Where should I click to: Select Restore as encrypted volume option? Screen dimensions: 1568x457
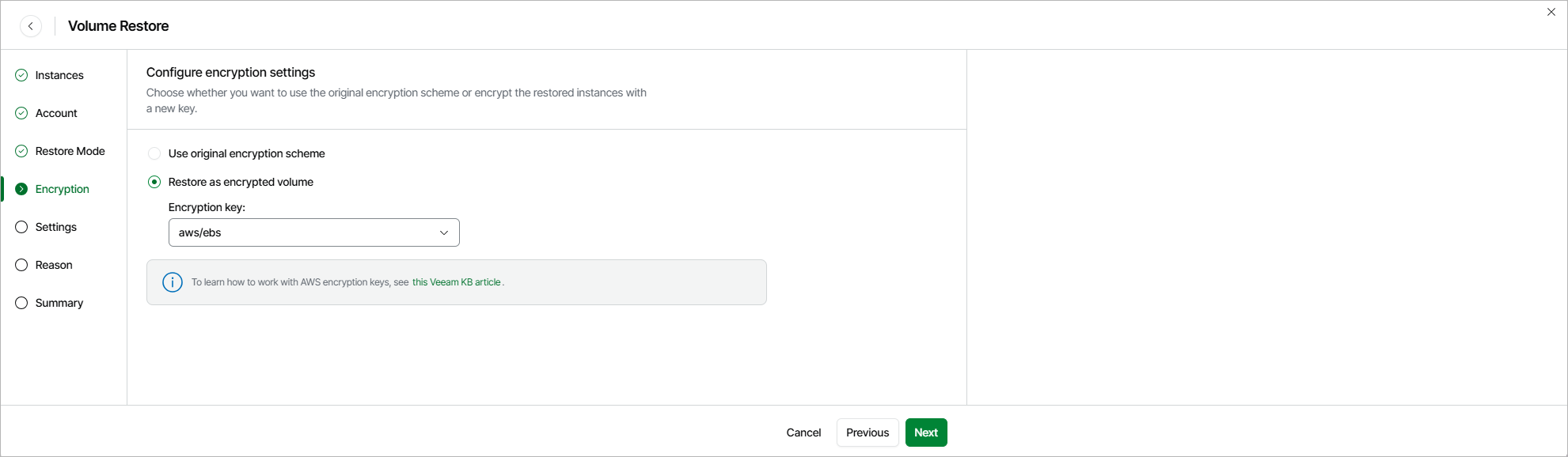[x=154, y=182]
